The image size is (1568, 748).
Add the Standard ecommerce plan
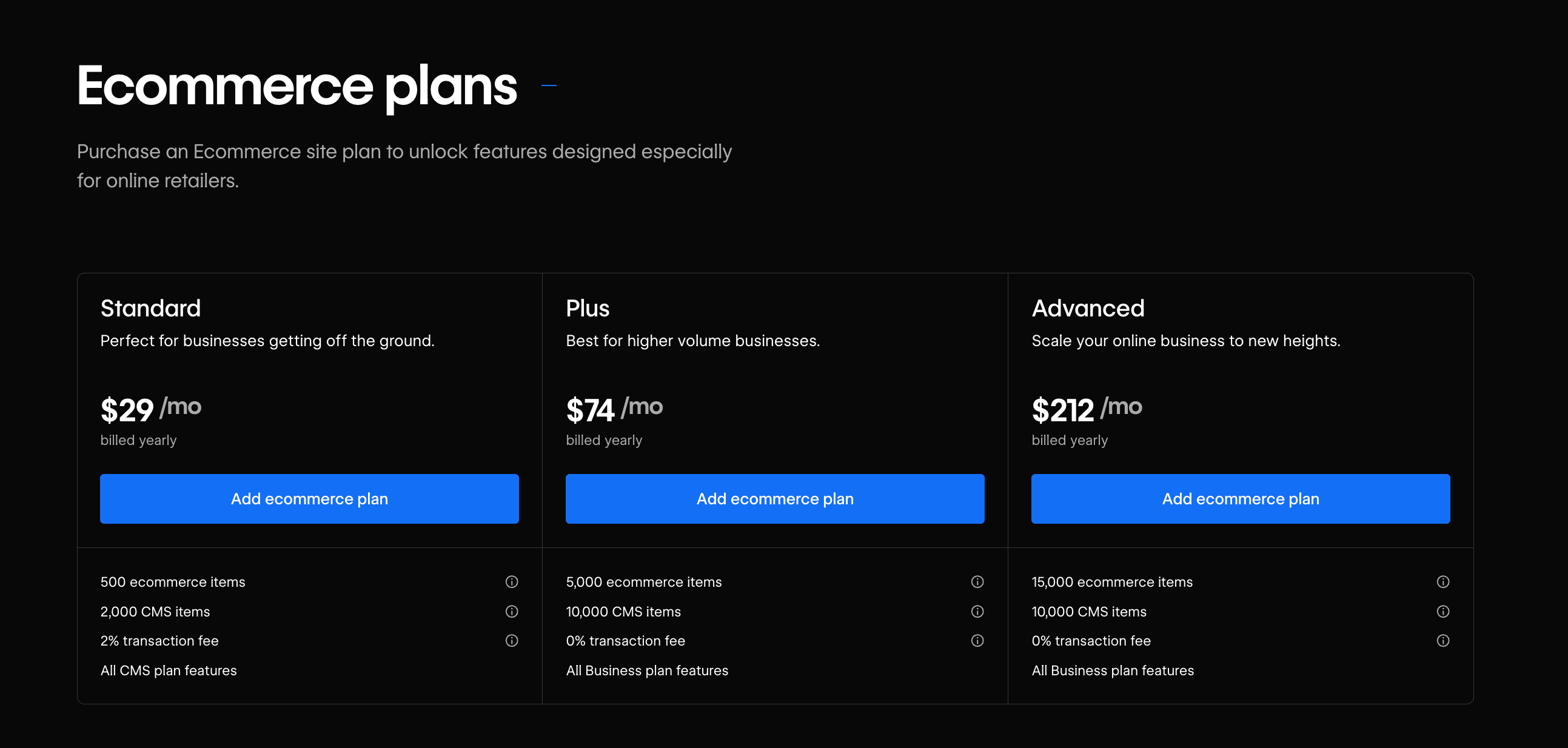(309, 498)
